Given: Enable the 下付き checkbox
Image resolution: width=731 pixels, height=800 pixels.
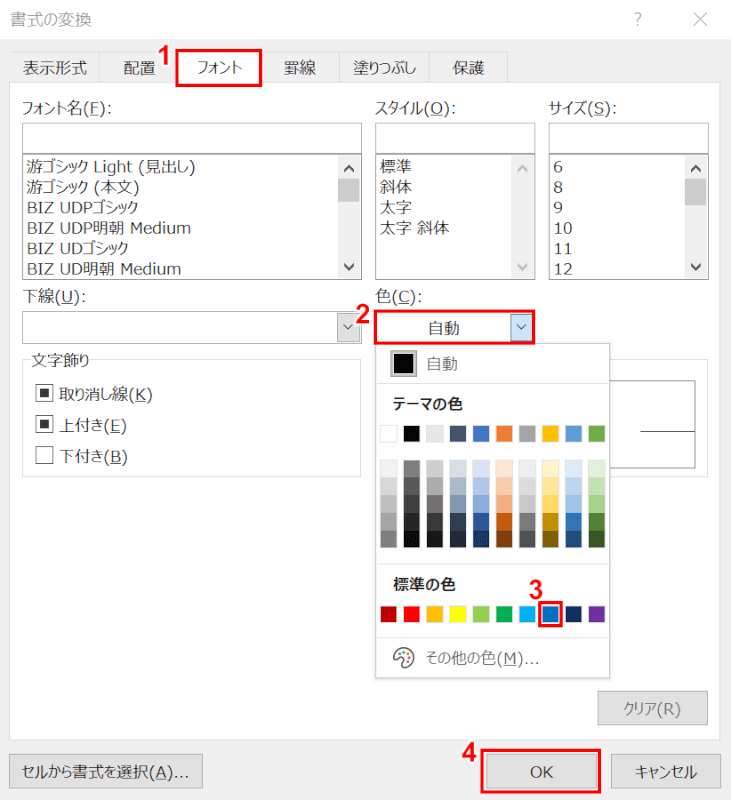Looking at the screenshot, I should (x=44, y=456).
